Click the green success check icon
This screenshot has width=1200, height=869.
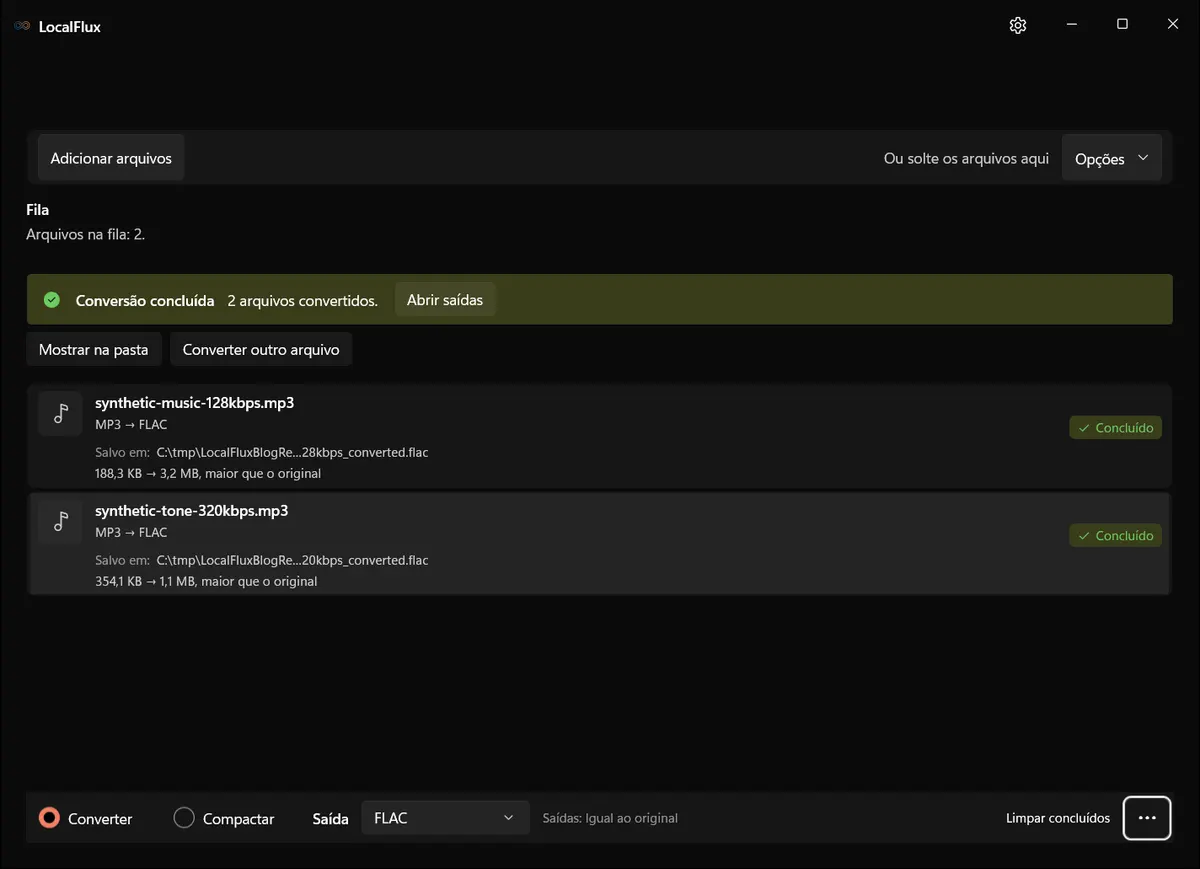(52, 300)
